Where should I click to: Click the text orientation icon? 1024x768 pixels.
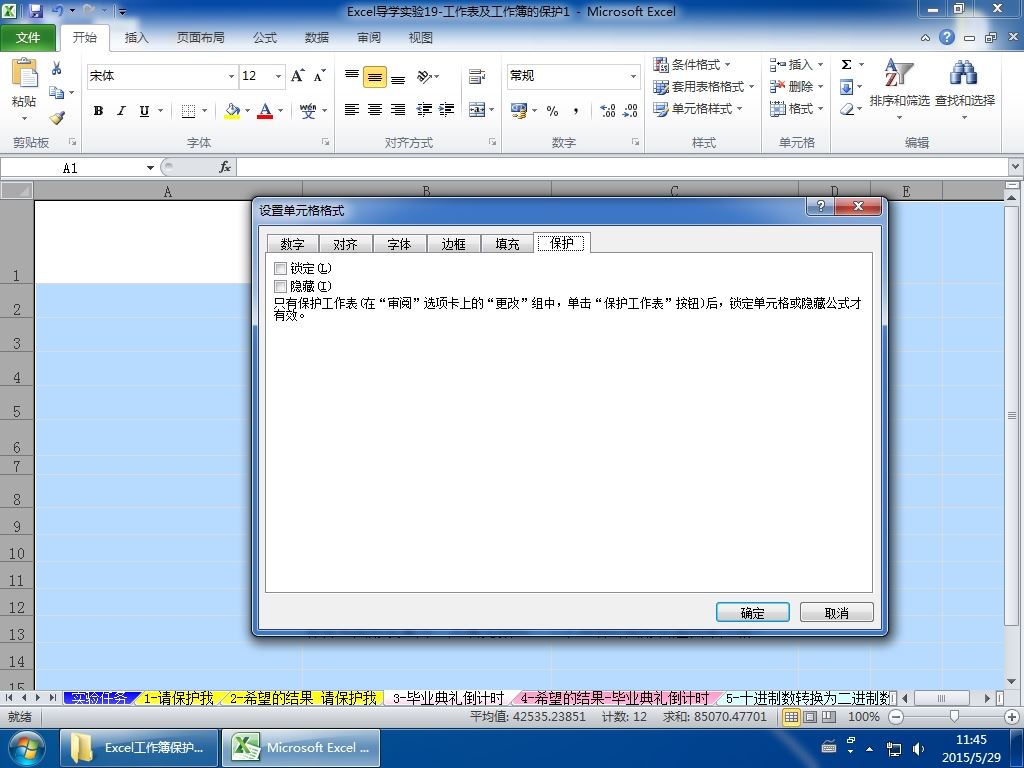(x=424, y=76)
